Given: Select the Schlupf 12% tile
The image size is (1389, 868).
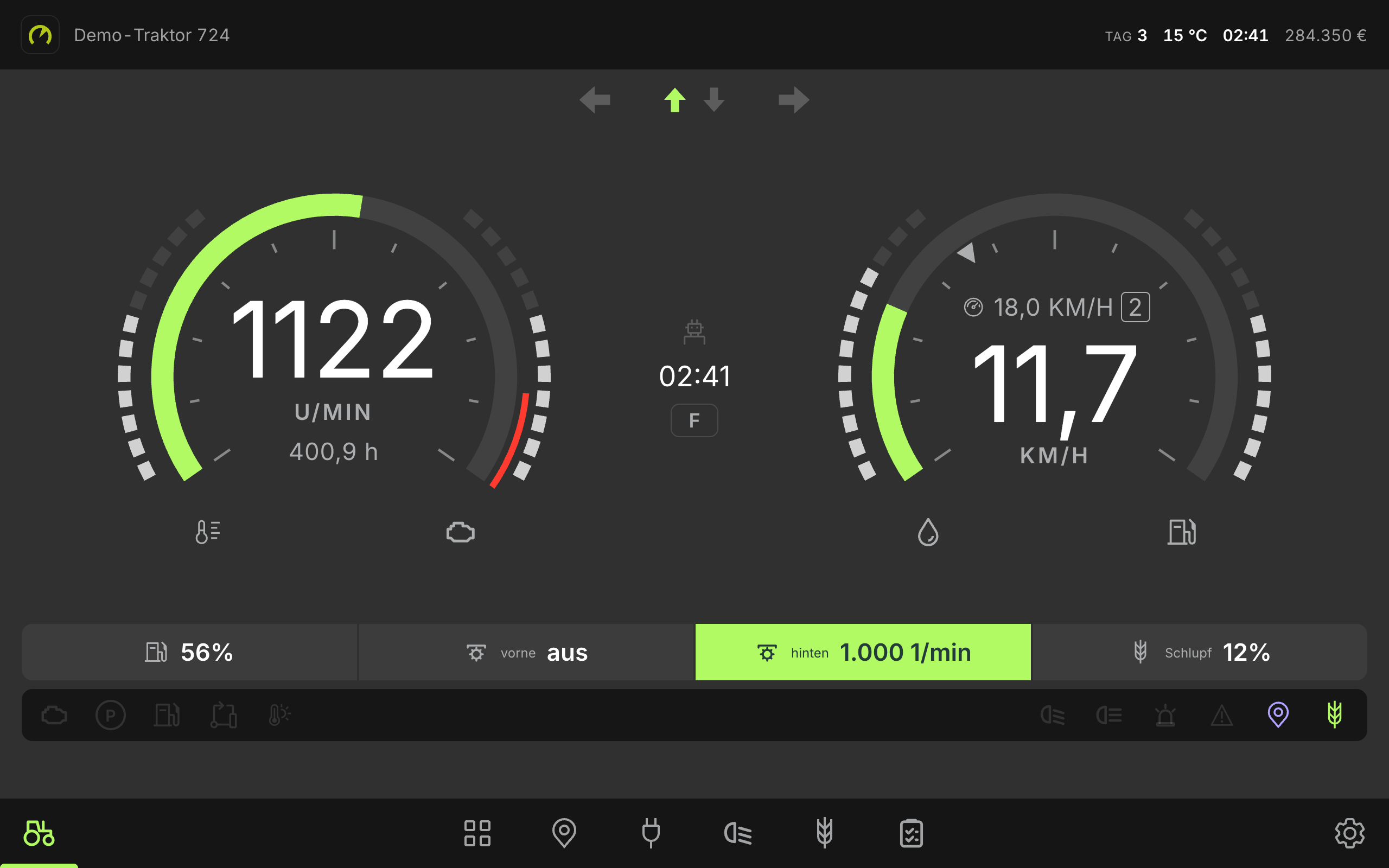Looking at the screenshot, I should tap(1200, 652).
